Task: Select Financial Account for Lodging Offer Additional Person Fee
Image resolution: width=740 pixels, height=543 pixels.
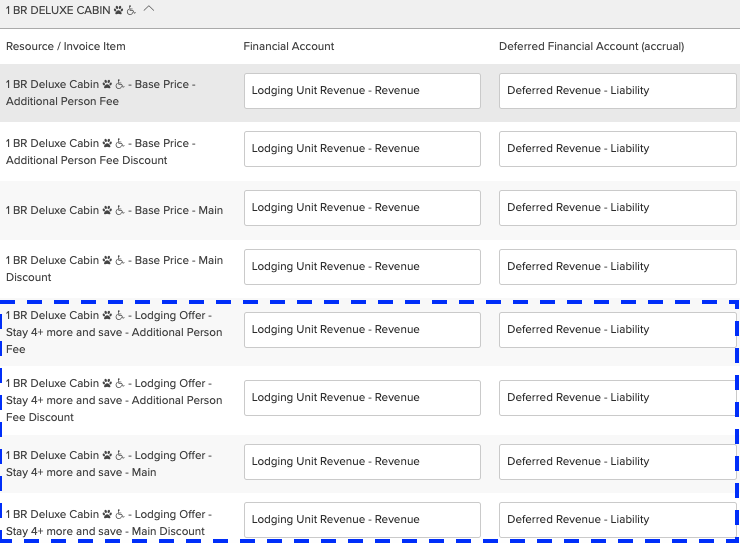Action: (362, 330)
